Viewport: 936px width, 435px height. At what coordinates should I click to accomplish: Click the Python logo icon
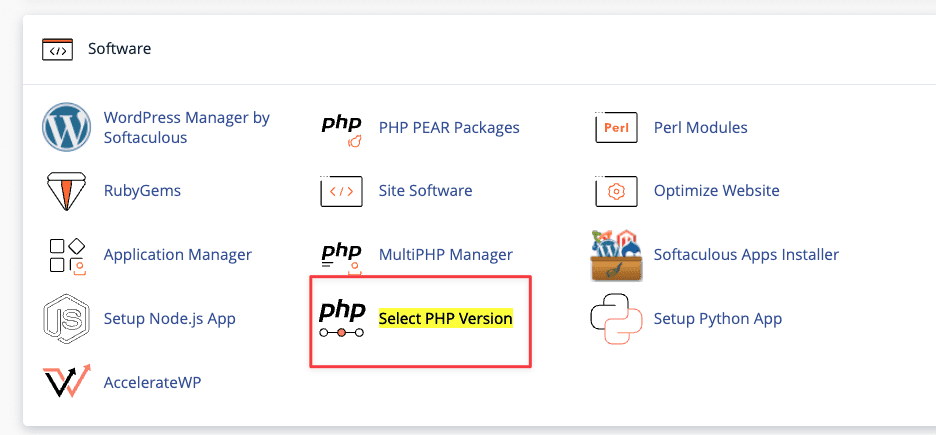coord(616,319)
